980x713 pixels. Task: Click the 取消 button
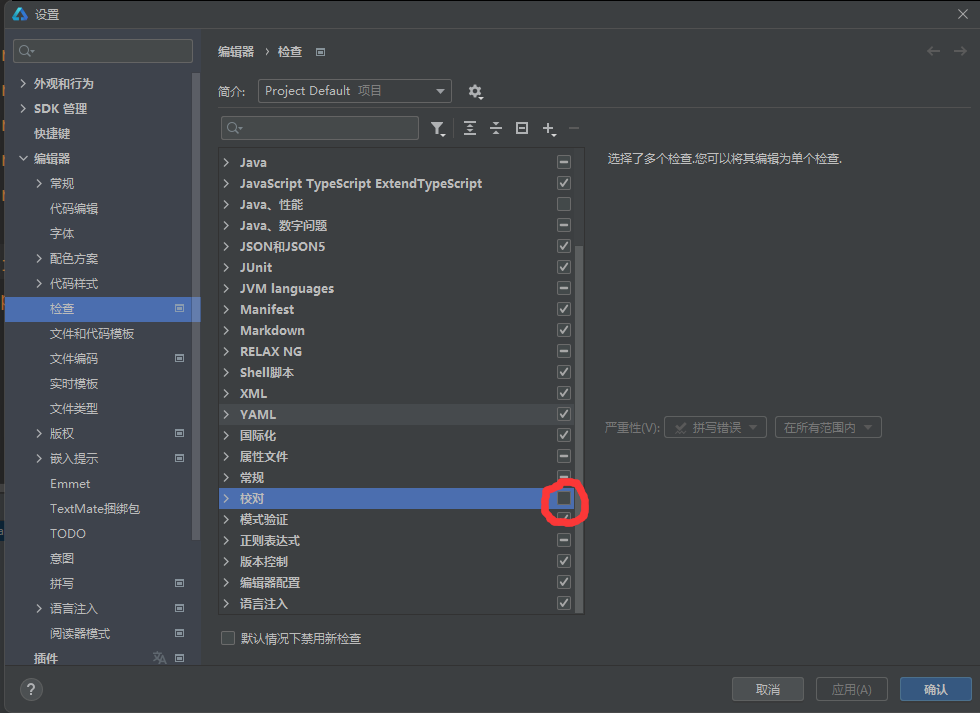pos(767,689)
